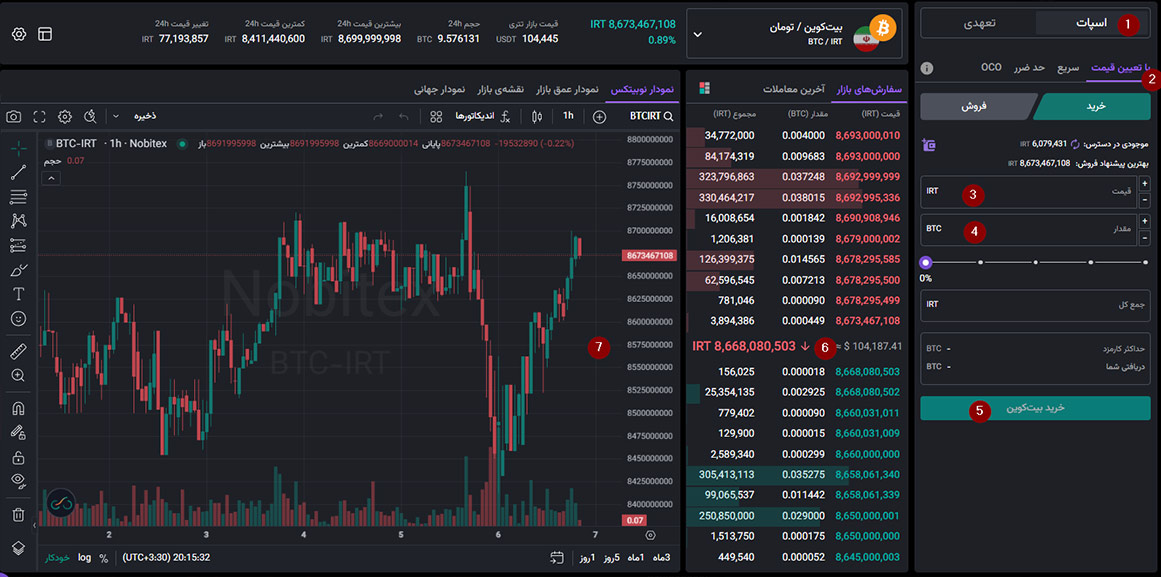Image resolution: width=1161 pixels, height=577 pixels.
Task: Open chart settings gear in chart toolbar
Action: point(65,116)
